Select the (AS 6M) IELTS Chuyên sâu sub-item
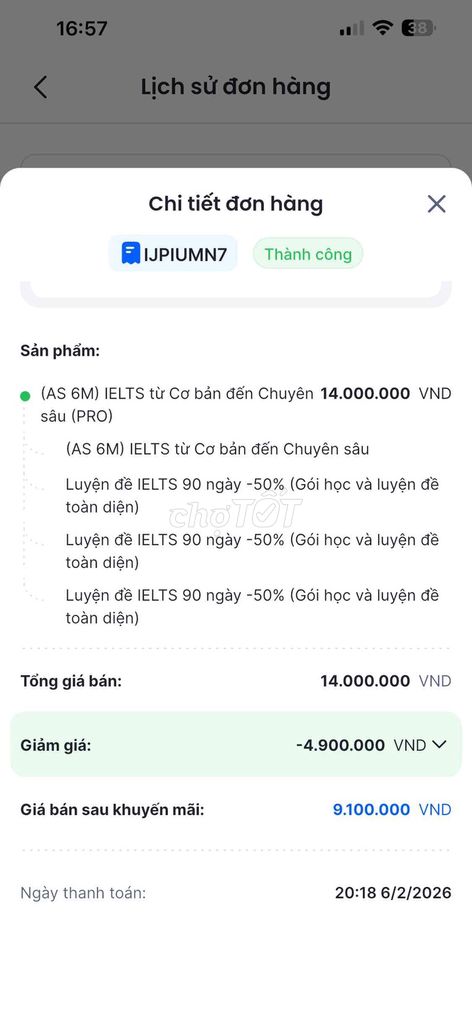Screen dimensions: 472x1024 coord(217,449)
